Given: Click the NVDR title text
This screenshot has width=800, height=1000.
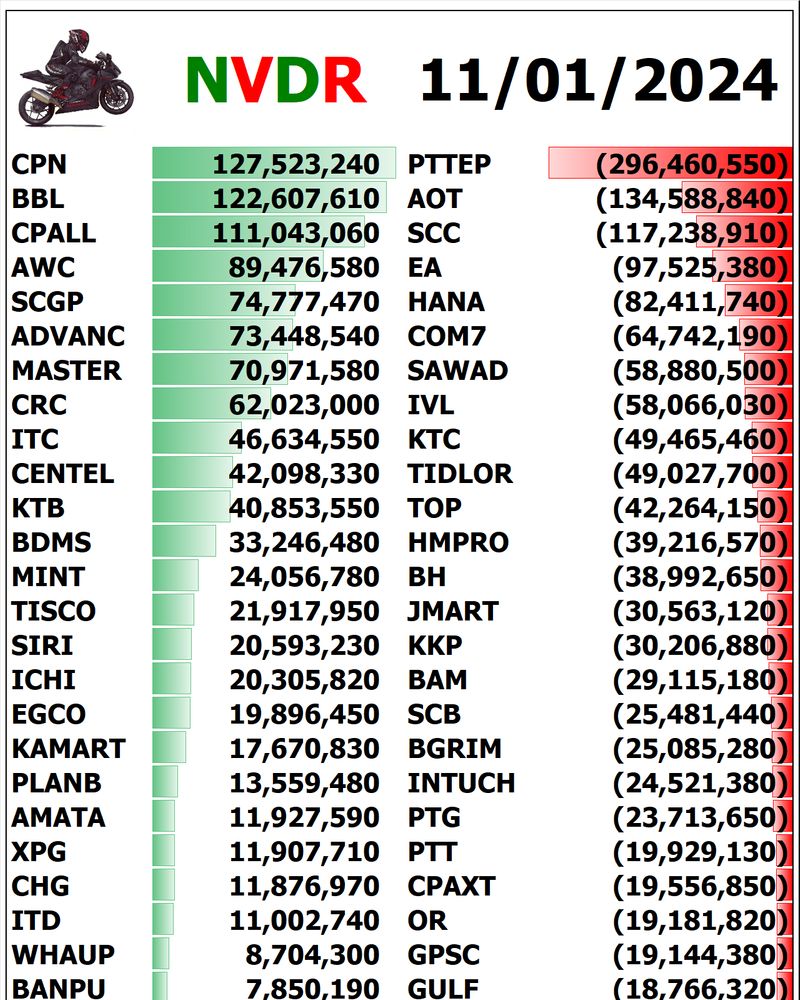Looking at the screenshot, I should click(275, 80).
